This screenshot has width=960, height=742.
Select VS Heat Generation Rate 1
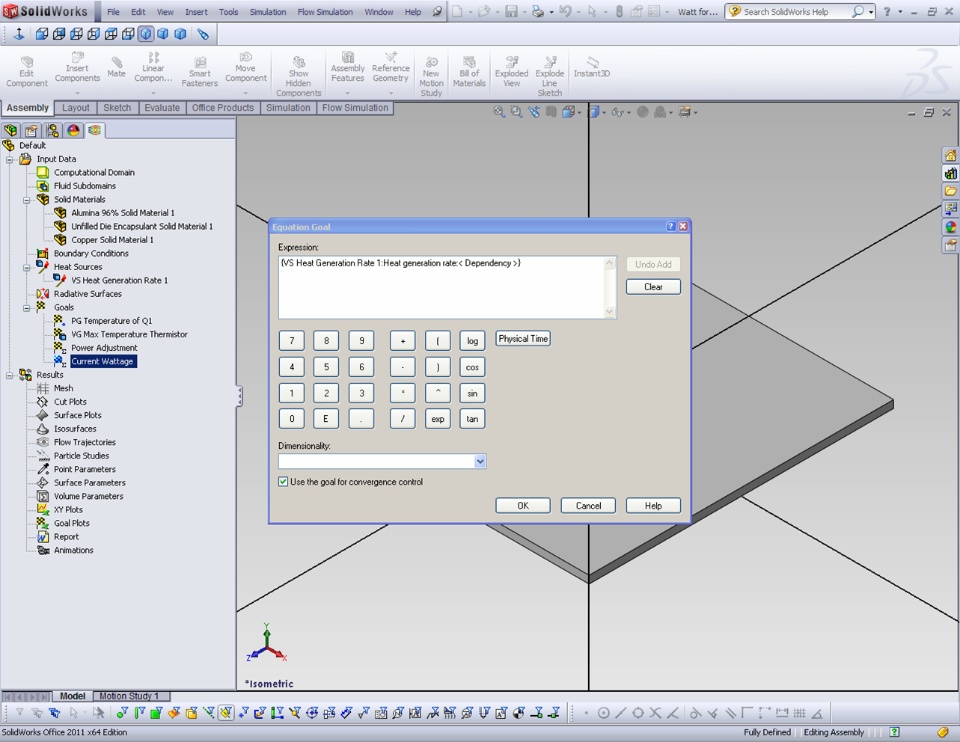coord(119,280)
